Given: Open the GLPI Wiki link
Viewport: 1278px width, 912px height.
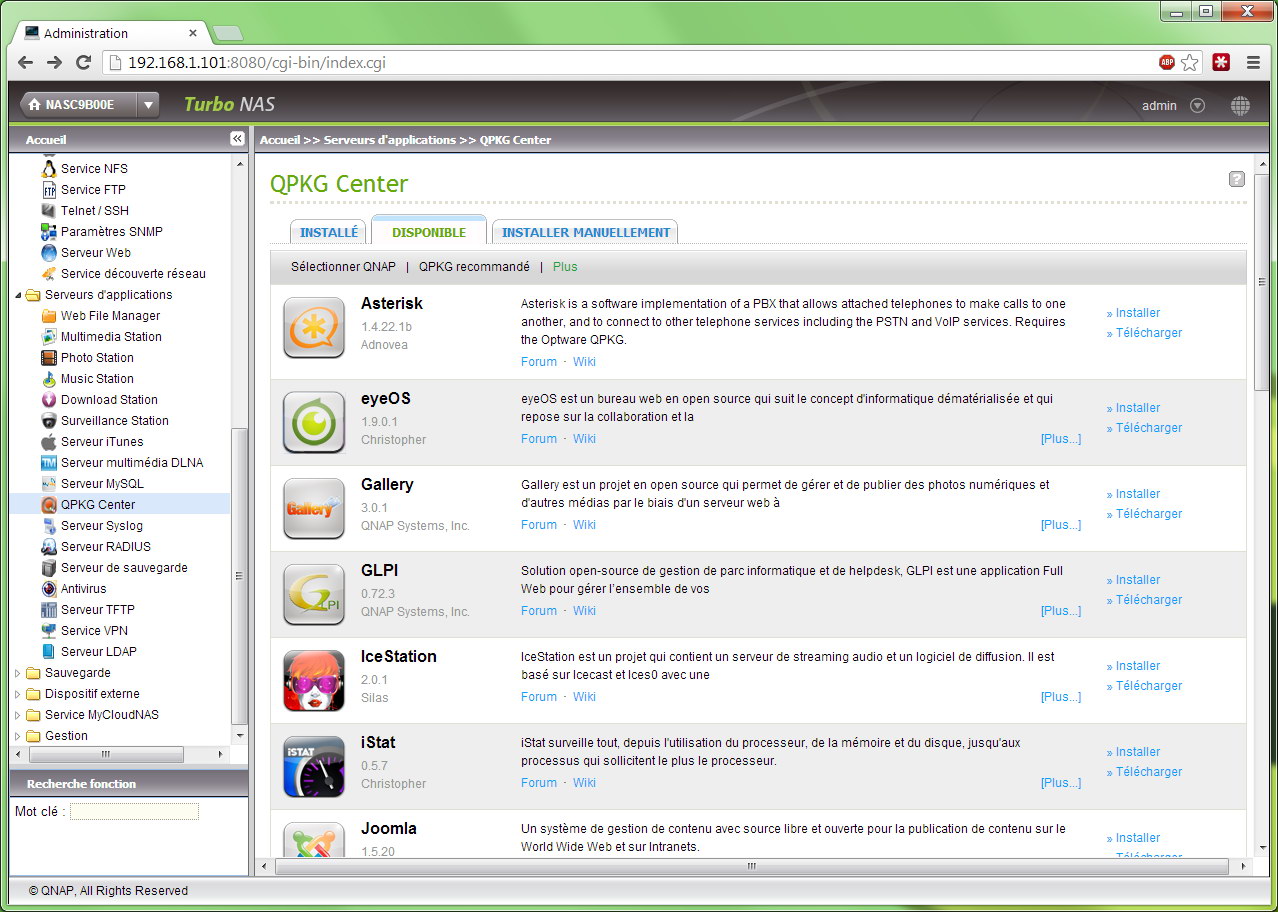Looking at the screenshot, I should 584,611.
